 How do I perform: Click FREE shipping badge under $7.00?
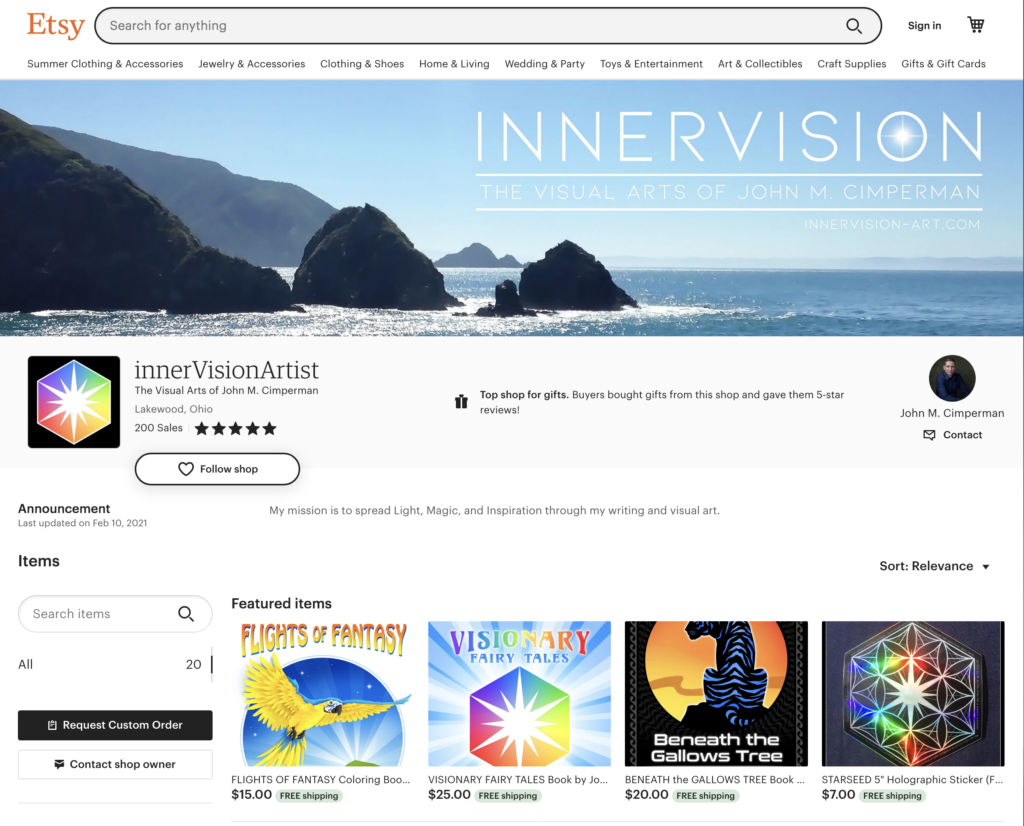[892, 796]
